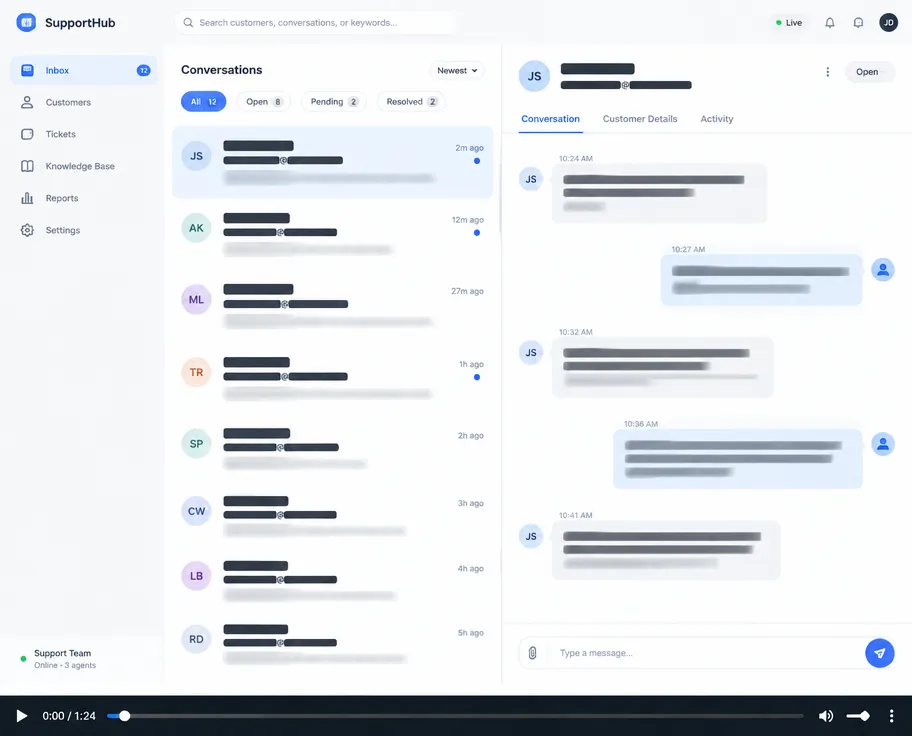Select the All 12 filter chip
The image size is (912, 736).
pyautogui.click(x=204, y=102)
